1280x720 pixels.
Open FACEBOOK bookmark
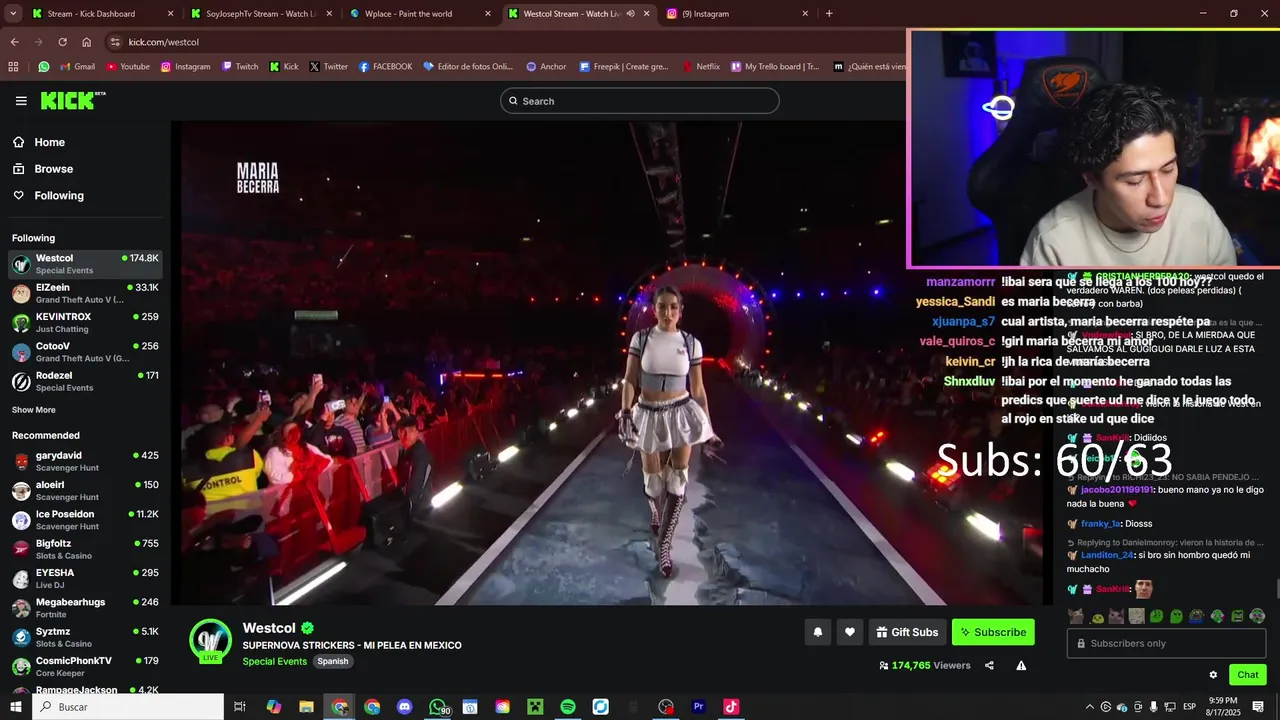384,67
